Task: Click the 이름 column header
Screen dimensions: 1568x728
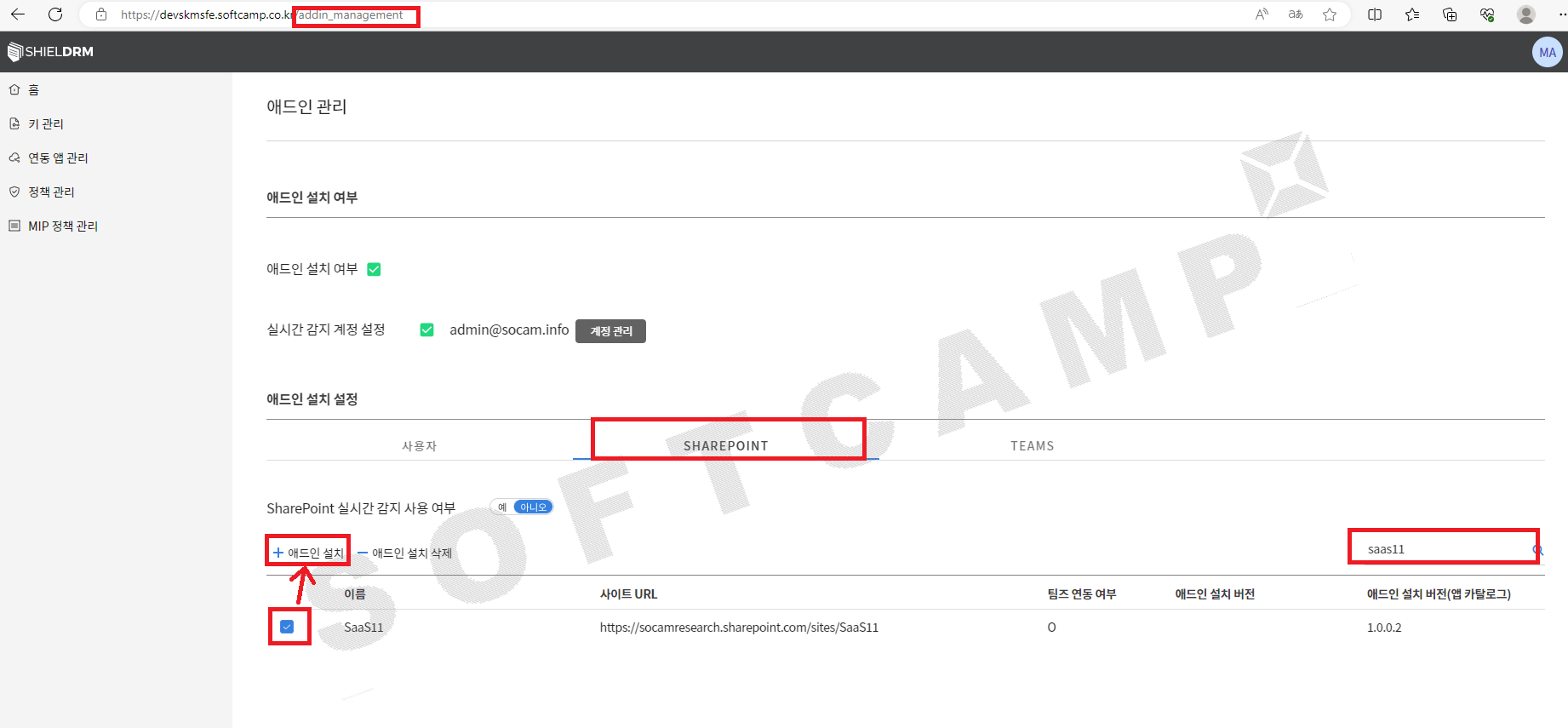Action: point(355,594)
